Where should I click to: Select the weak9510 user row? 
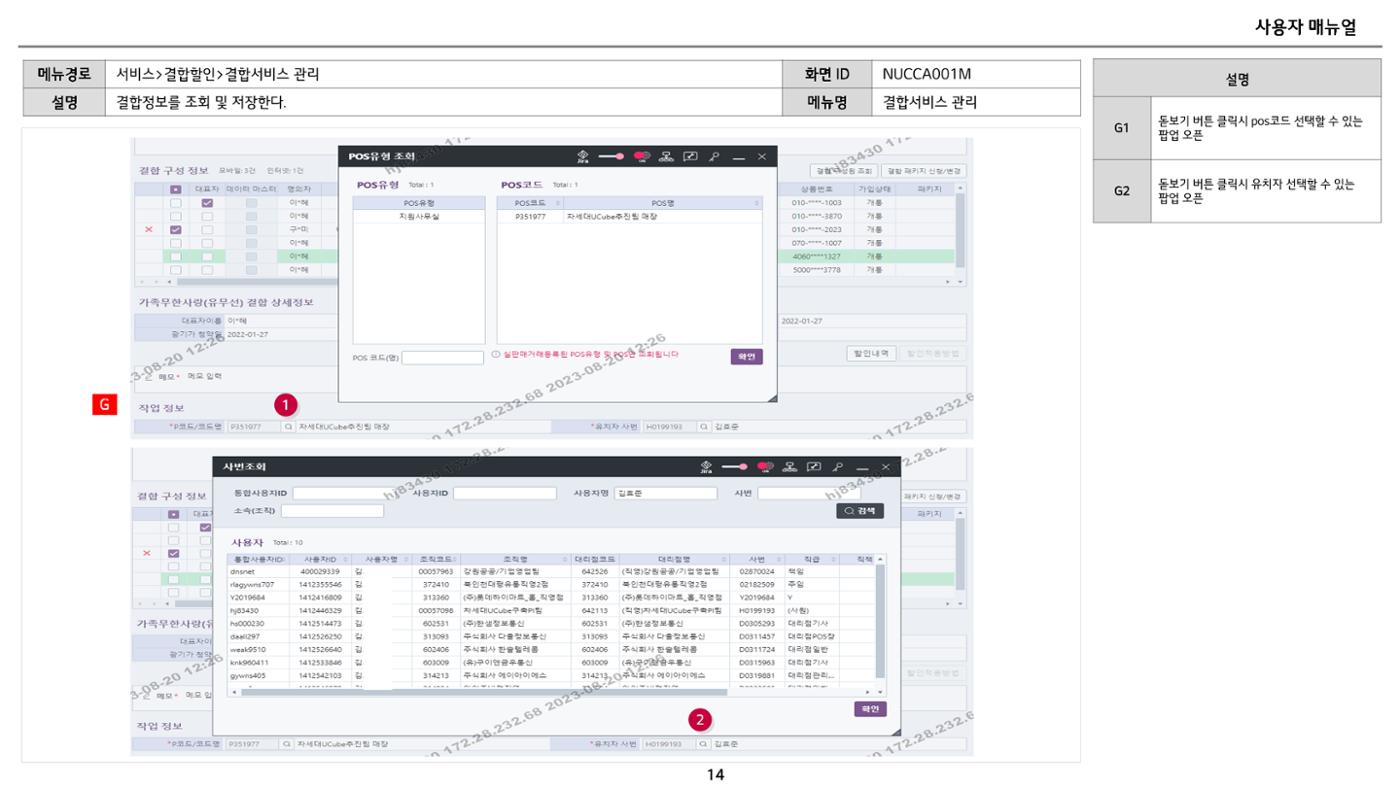tap(551, 649)
